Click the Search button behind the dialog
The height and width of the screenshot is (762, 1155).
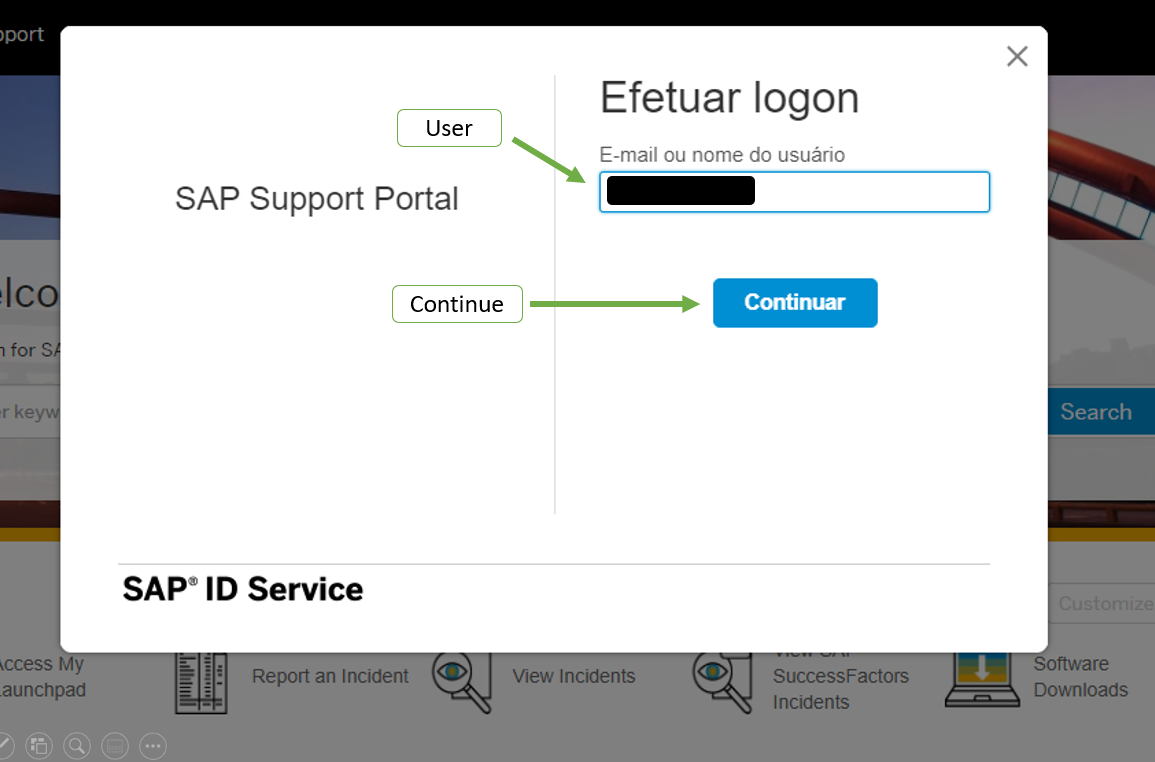(x=1100, y=411)
